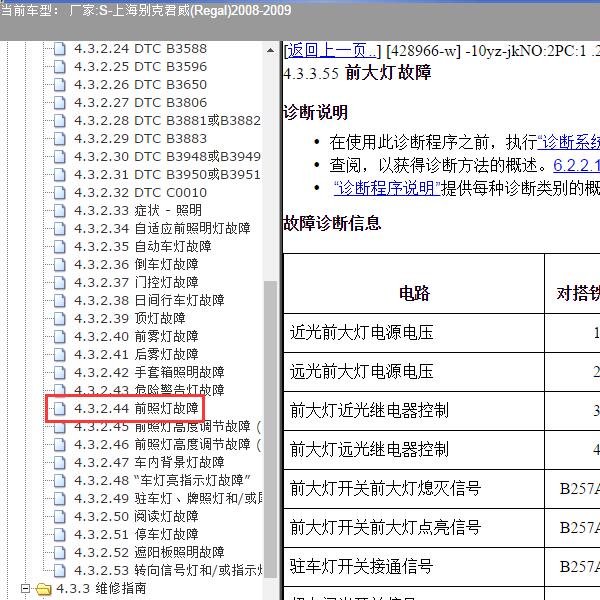
Task: Click page icon for 4.3.2.52 遮阳板照明故障
Action: [x=59, y=552]
